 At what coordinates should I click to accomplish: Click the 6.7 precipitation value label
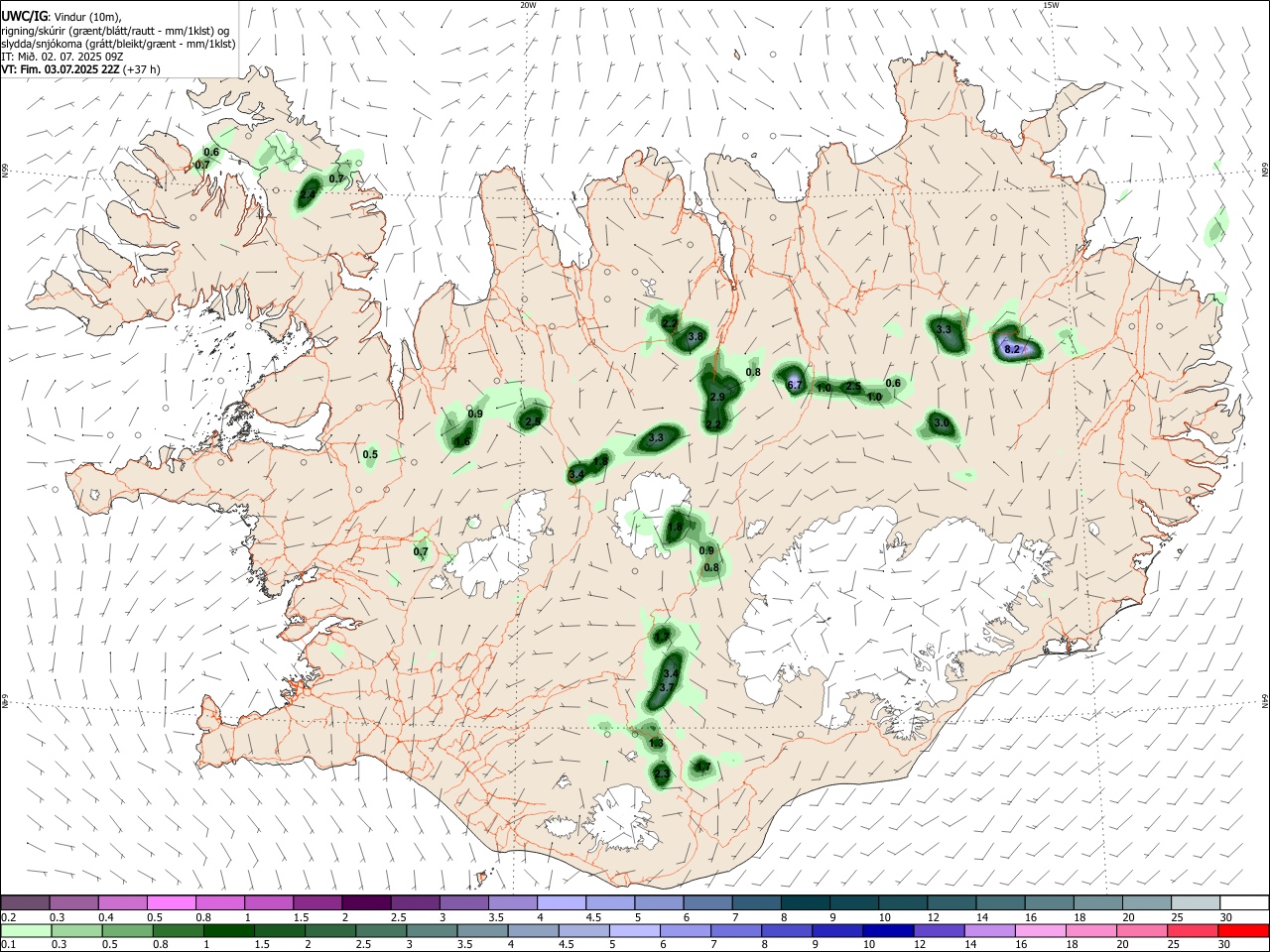(795, 385)
